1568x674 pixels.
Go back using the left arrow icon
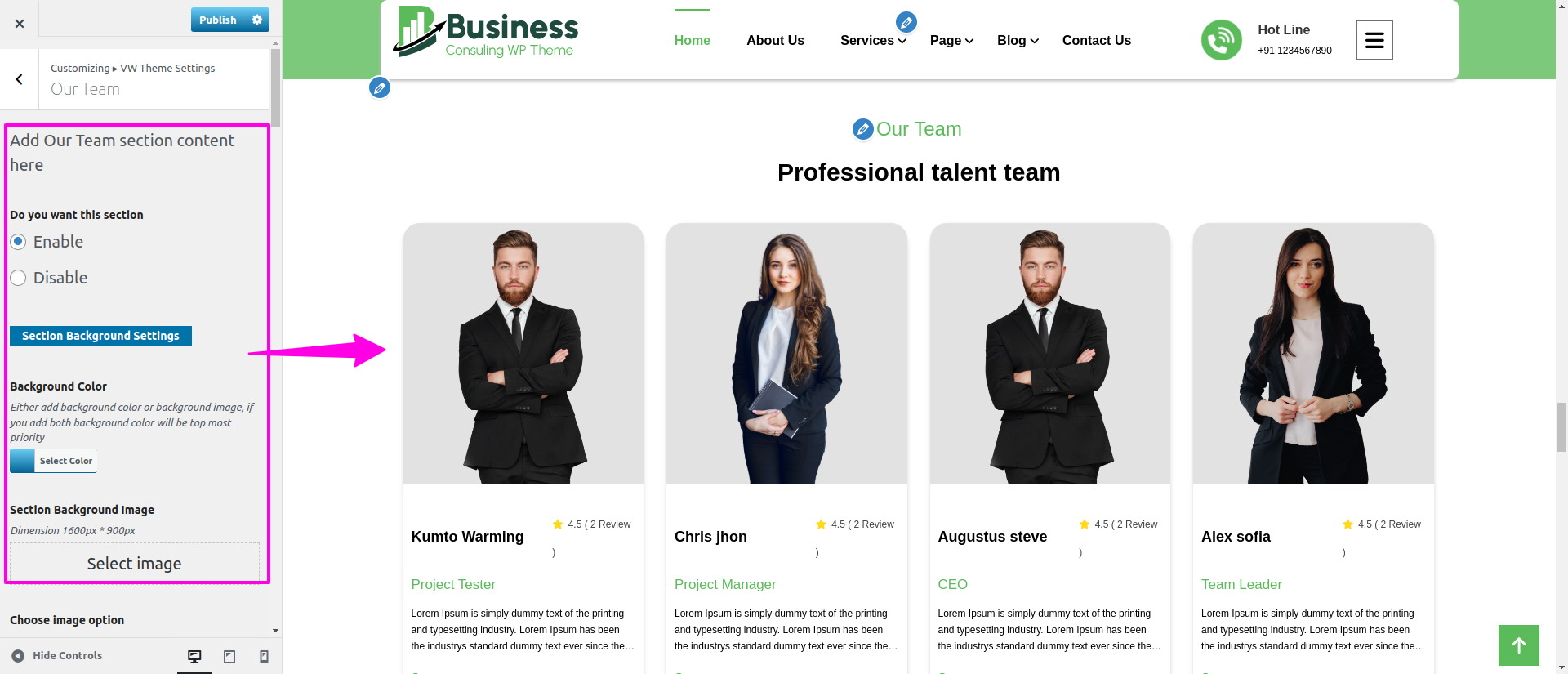pyautogui.click(x=19, y=79)
